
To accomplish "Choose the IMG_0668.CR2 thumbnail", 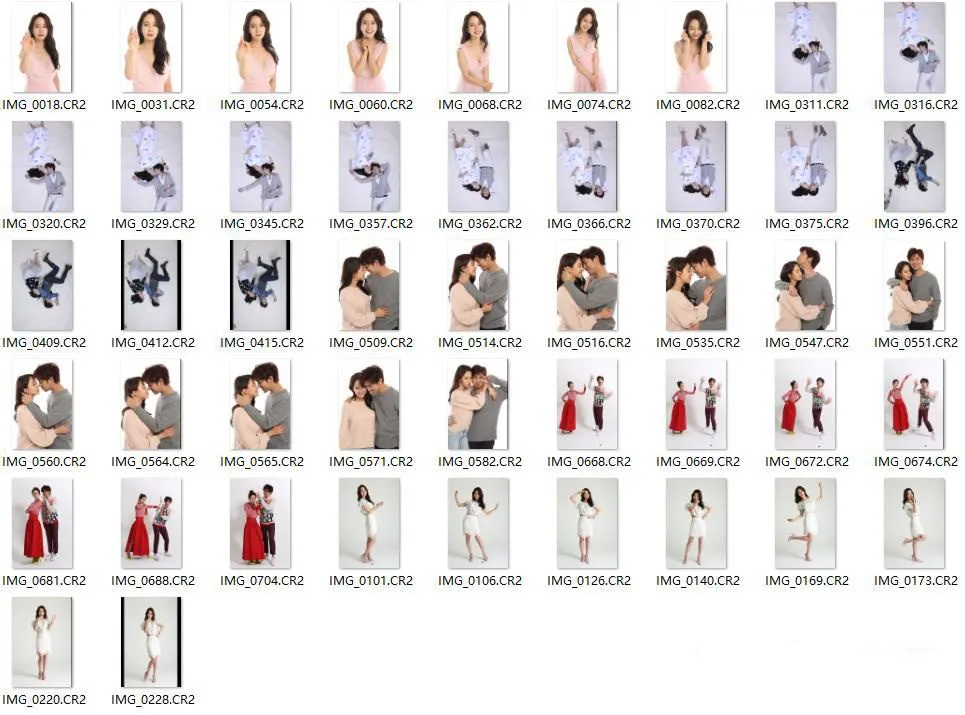I will point(587,404).
